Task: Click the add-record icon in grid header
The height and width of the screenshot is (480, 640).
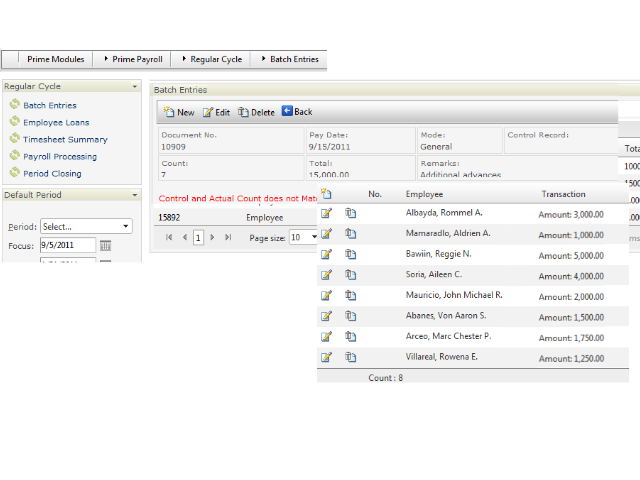Action: [x=326, y=194]
